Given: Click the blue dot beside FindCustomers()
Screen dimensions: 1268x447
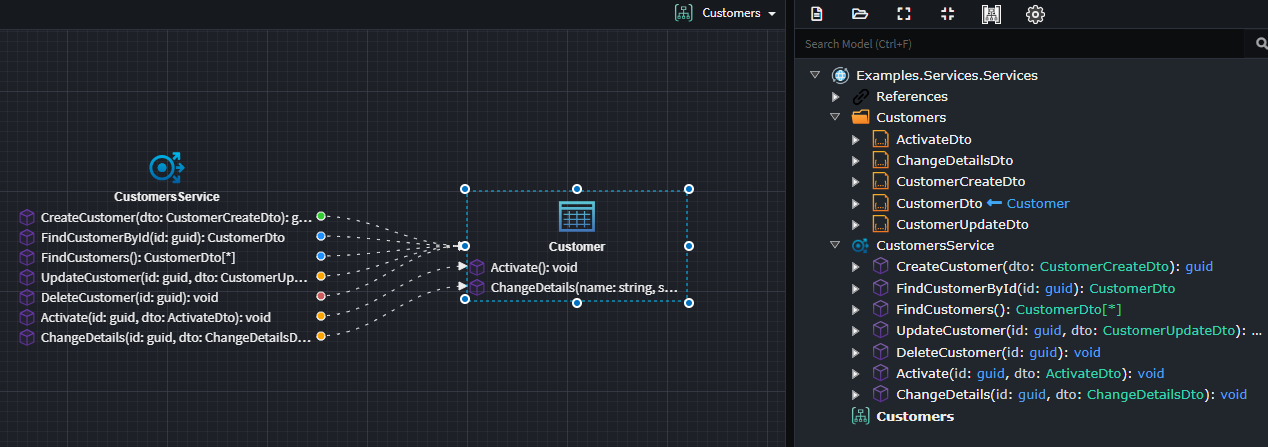Looking at the screenshot, I should coord(321,256).
